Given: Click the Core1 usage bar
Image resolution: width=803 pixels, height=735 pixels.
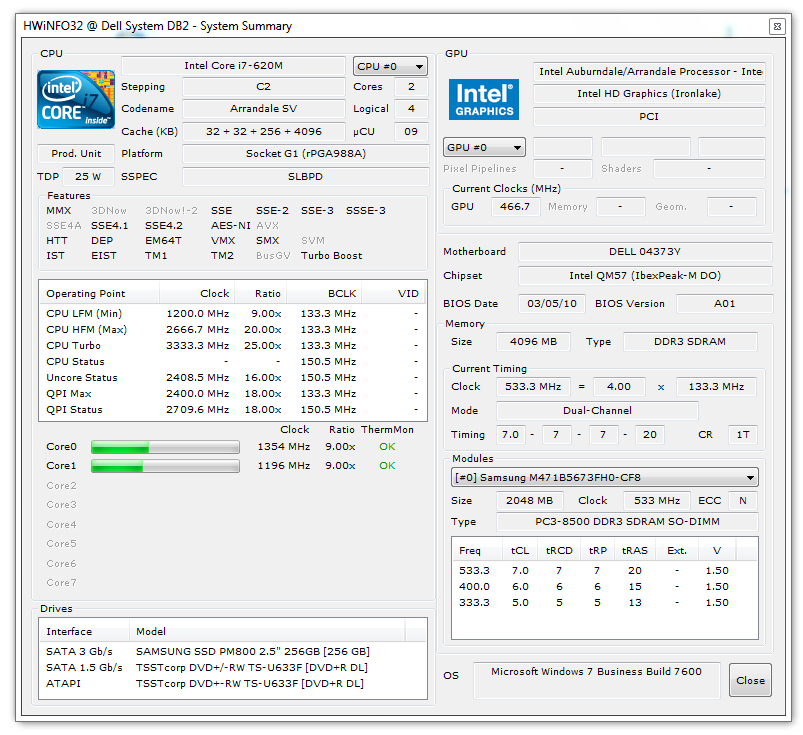Looking at the screenshot, I should coord(165,466).
